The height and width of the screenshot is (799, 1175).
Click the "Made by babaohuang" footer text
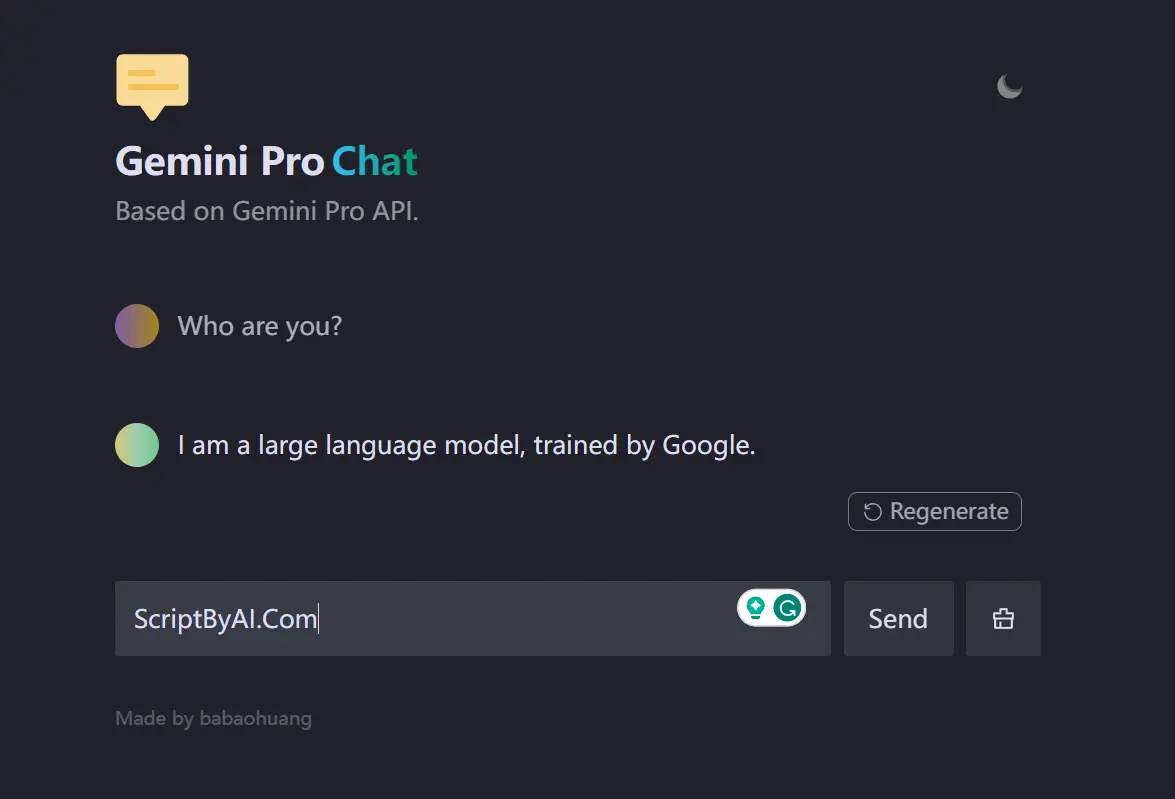213,718
